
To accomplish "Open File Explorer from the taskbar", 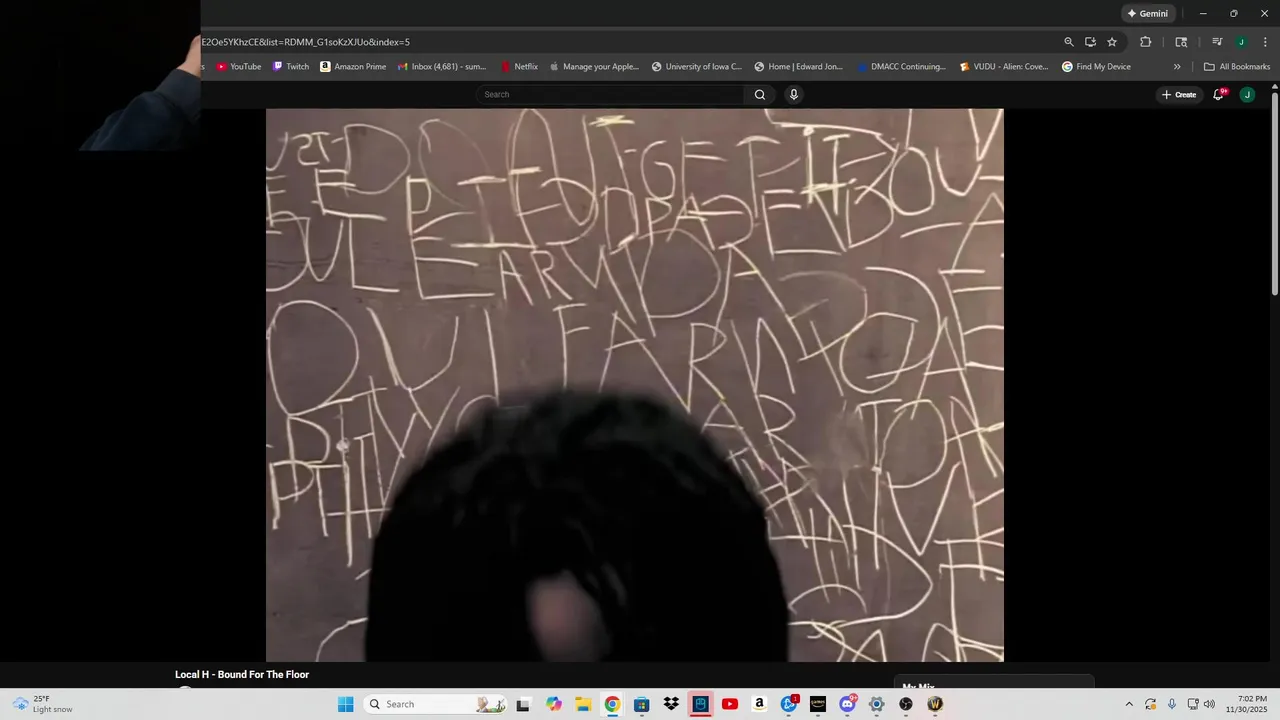I will (583, 704).
